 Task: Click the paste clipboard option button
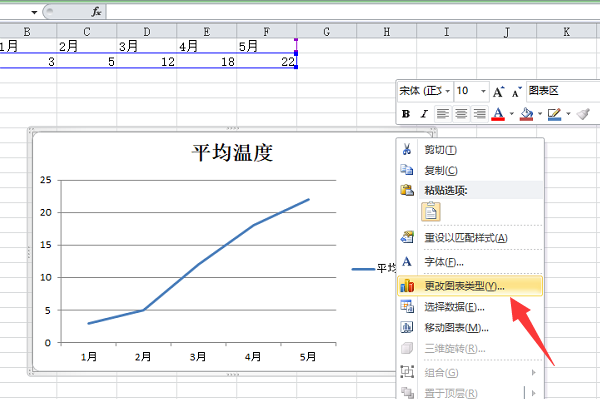[431, 212]
